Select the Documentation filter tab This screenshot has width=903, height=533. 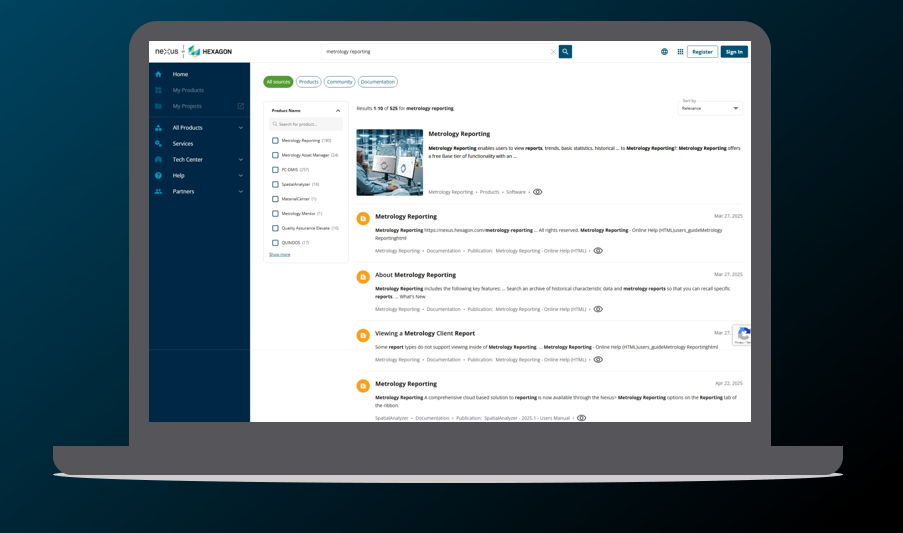[378, 82]
